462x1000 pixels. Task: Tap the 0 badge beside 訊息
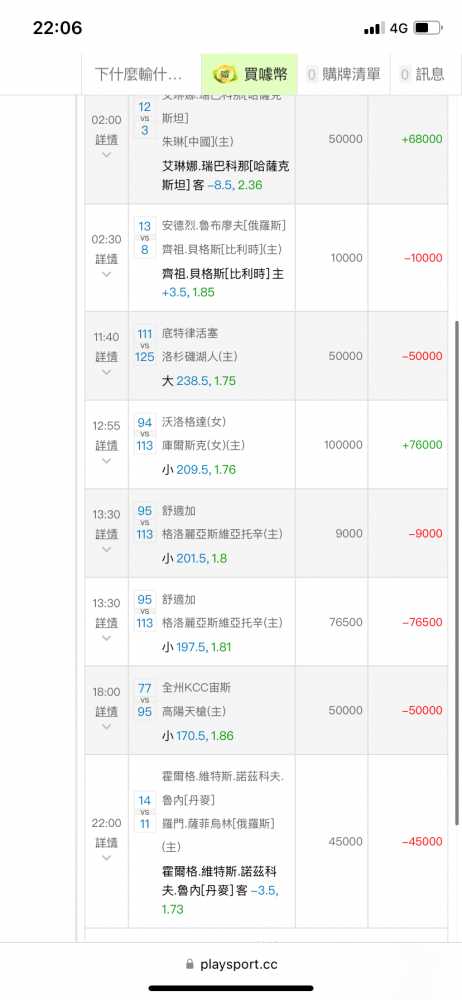(405, 74)
